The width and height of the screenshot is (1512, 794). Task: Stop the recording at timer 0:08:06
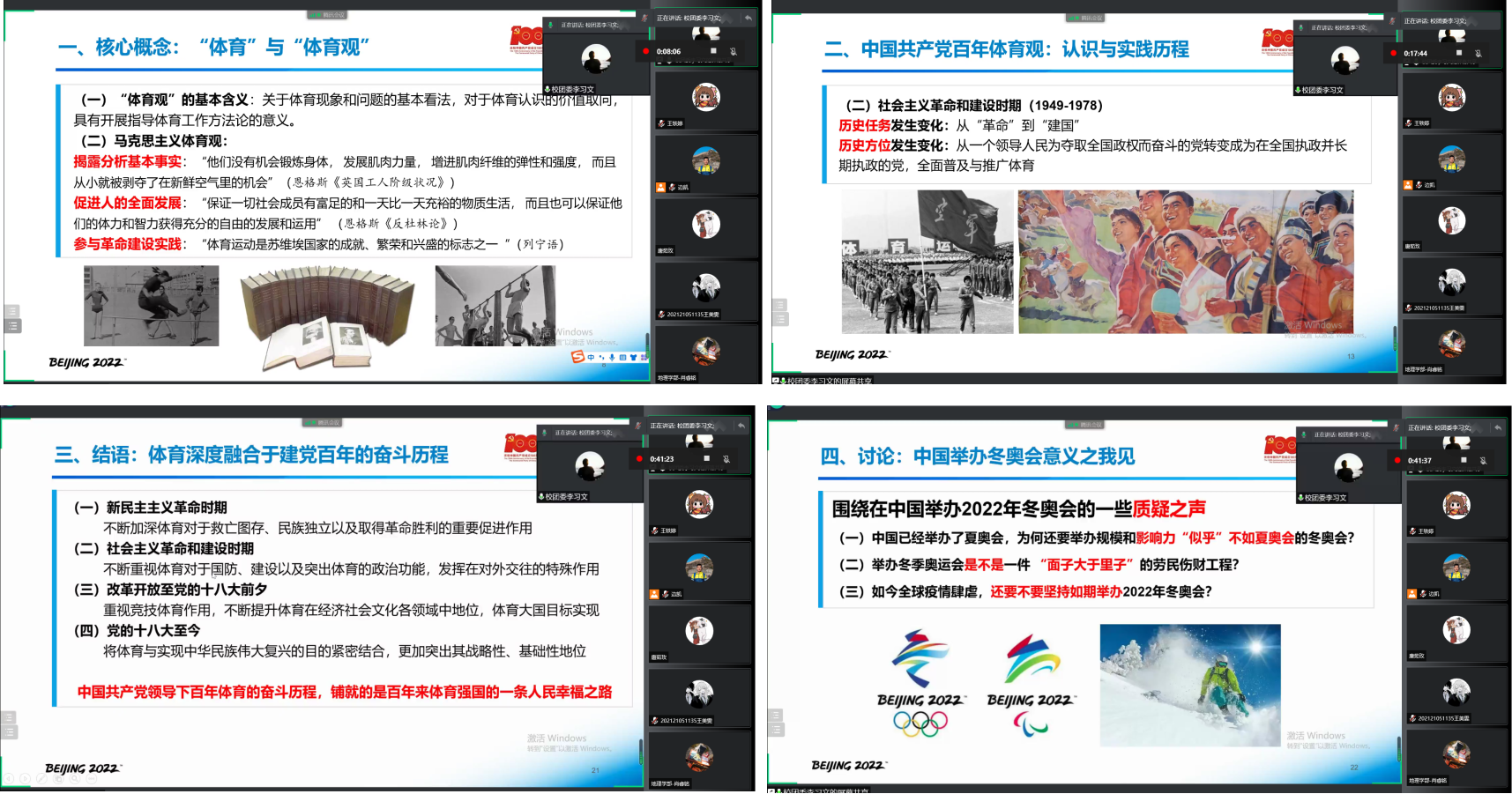point(713,51)
